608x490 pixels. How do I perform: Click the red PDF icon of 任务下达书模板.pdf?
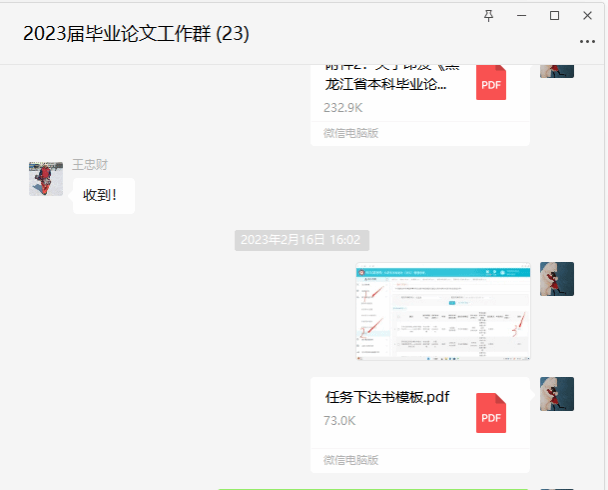pos(491,413)
